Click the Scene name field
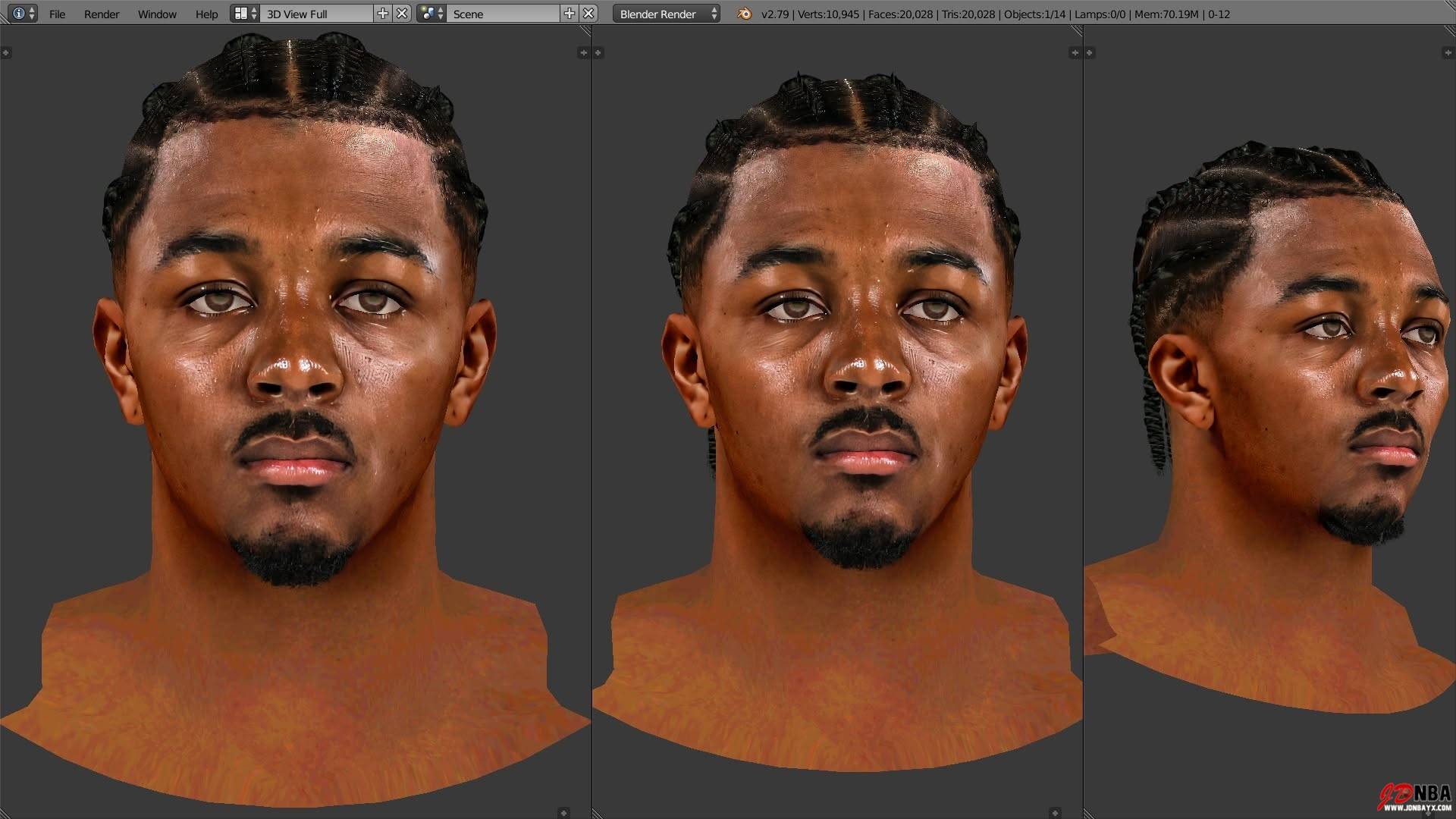The image size is (1456, 819). pyautogui.click(x=503, y=14)
